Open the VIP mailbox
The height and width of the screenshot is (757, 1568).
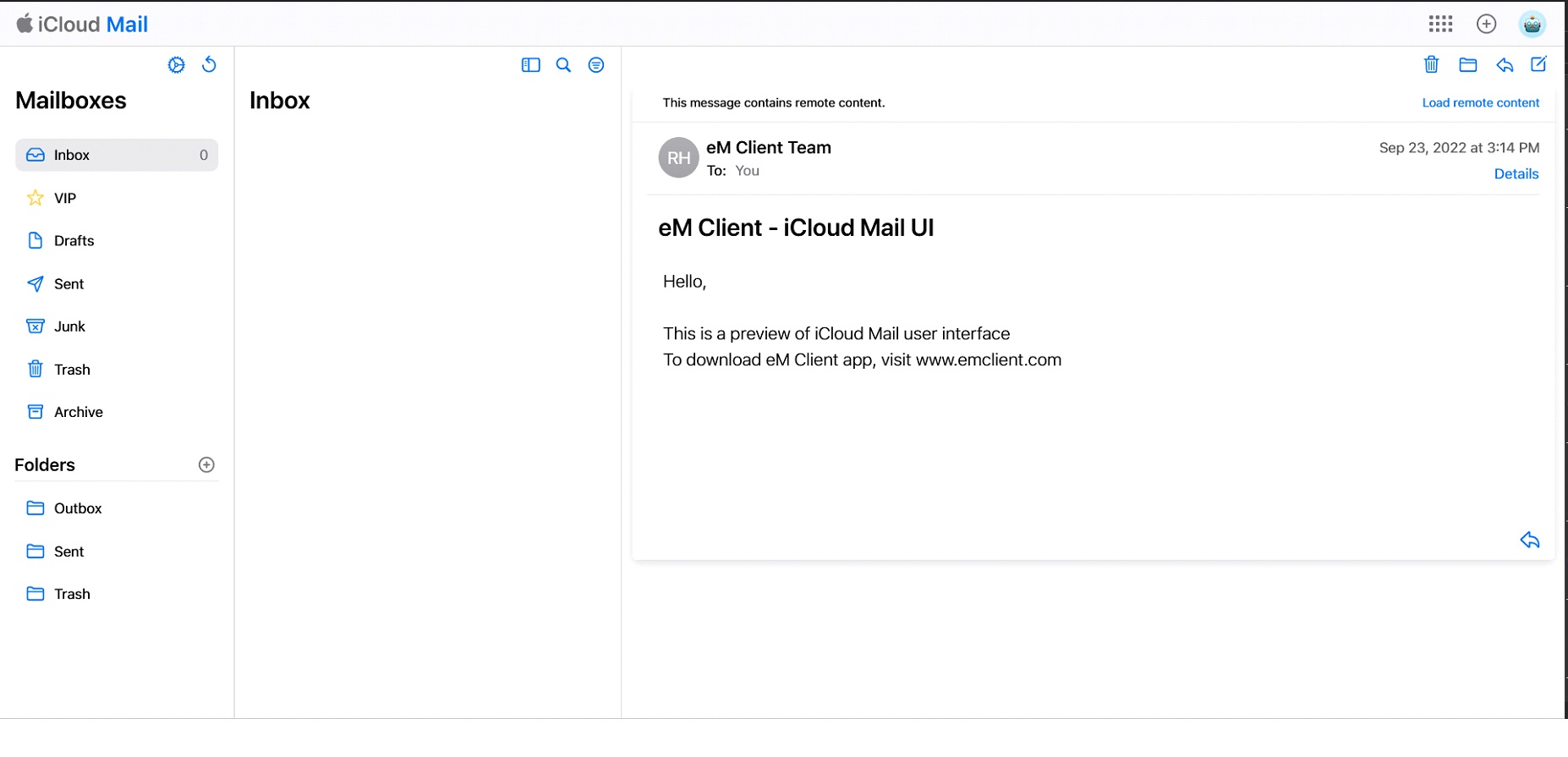click(117, 198)
